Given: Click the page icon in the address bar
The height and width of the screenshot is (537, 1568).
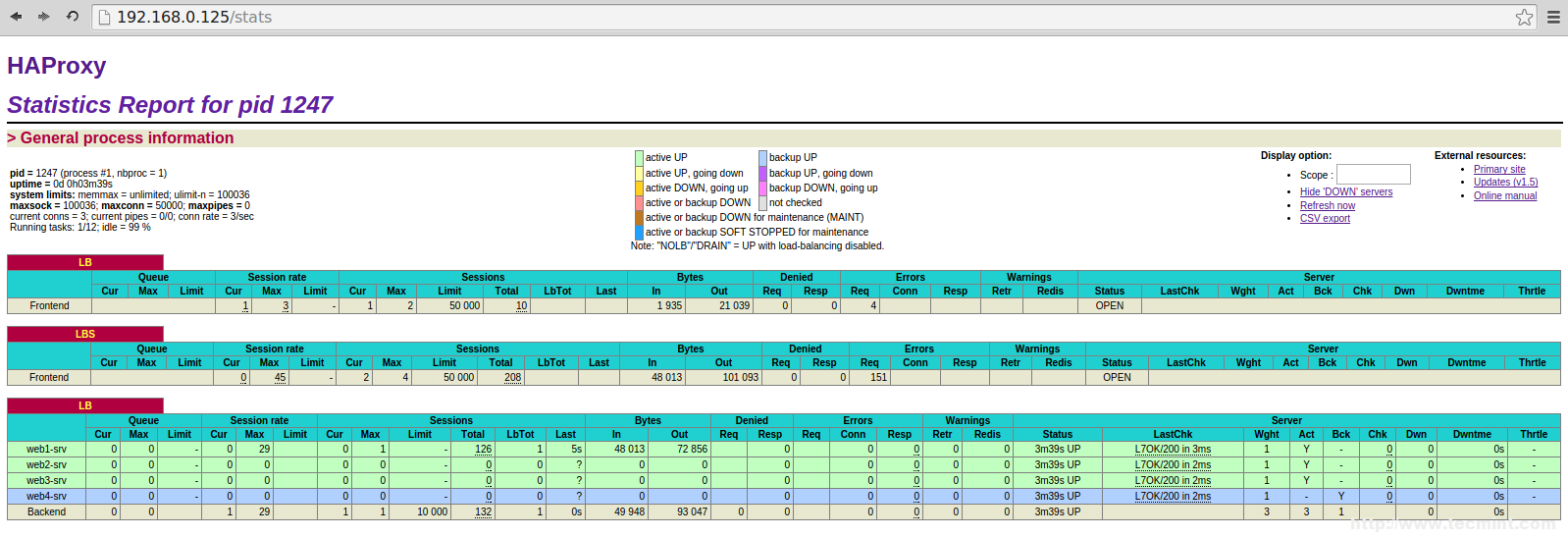Looking at the screenshot, I should [105, 18].
